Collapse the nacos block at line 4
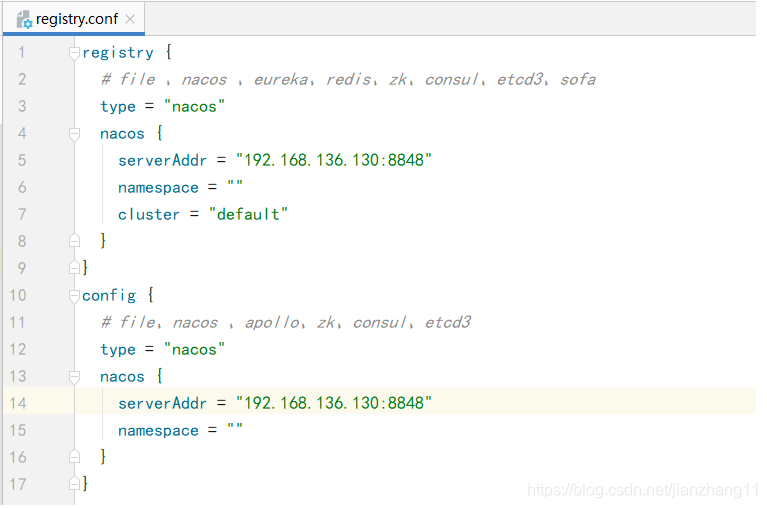Image resolution: width=767 pixels, height=508 pixels. 74,133
